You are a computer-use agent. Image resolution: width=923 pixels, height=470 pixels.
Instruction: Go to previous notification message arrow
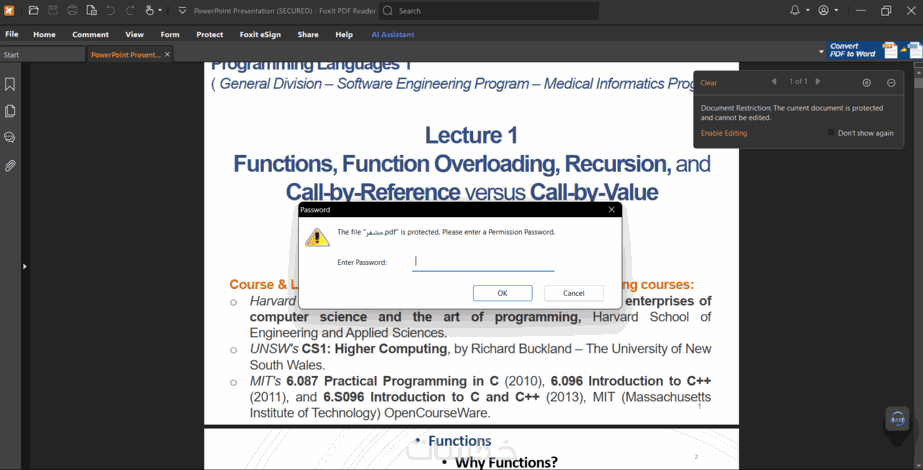click(x=773, y=82)
